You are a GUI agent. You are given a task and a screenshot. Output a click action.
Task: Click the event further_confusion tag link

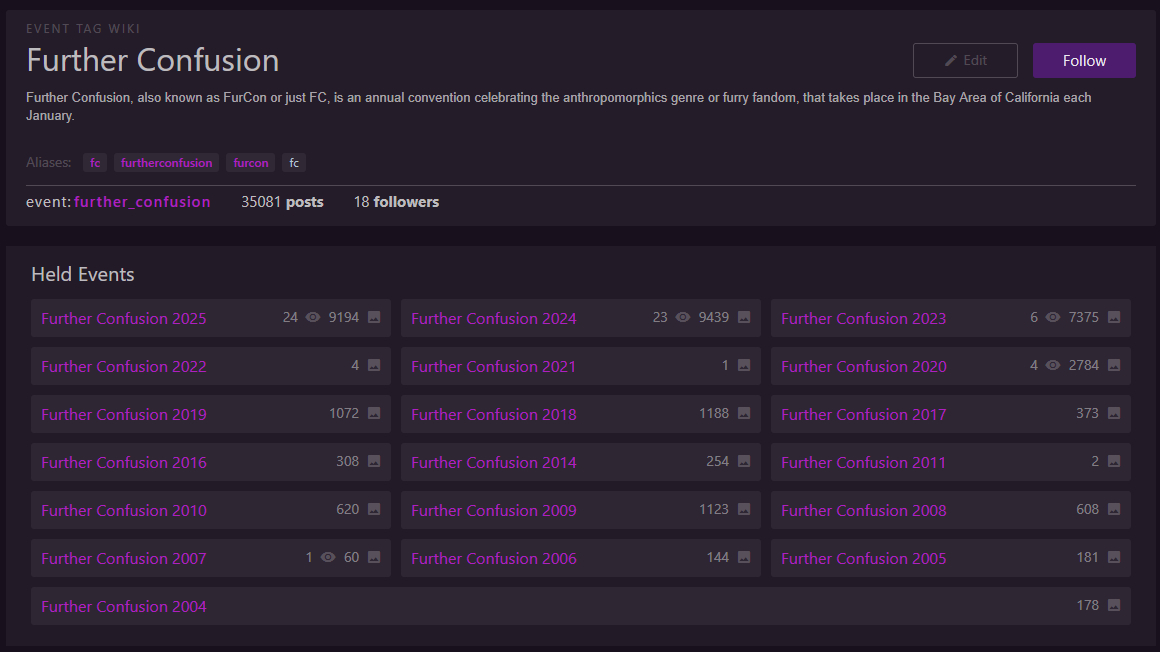(142, 202)
